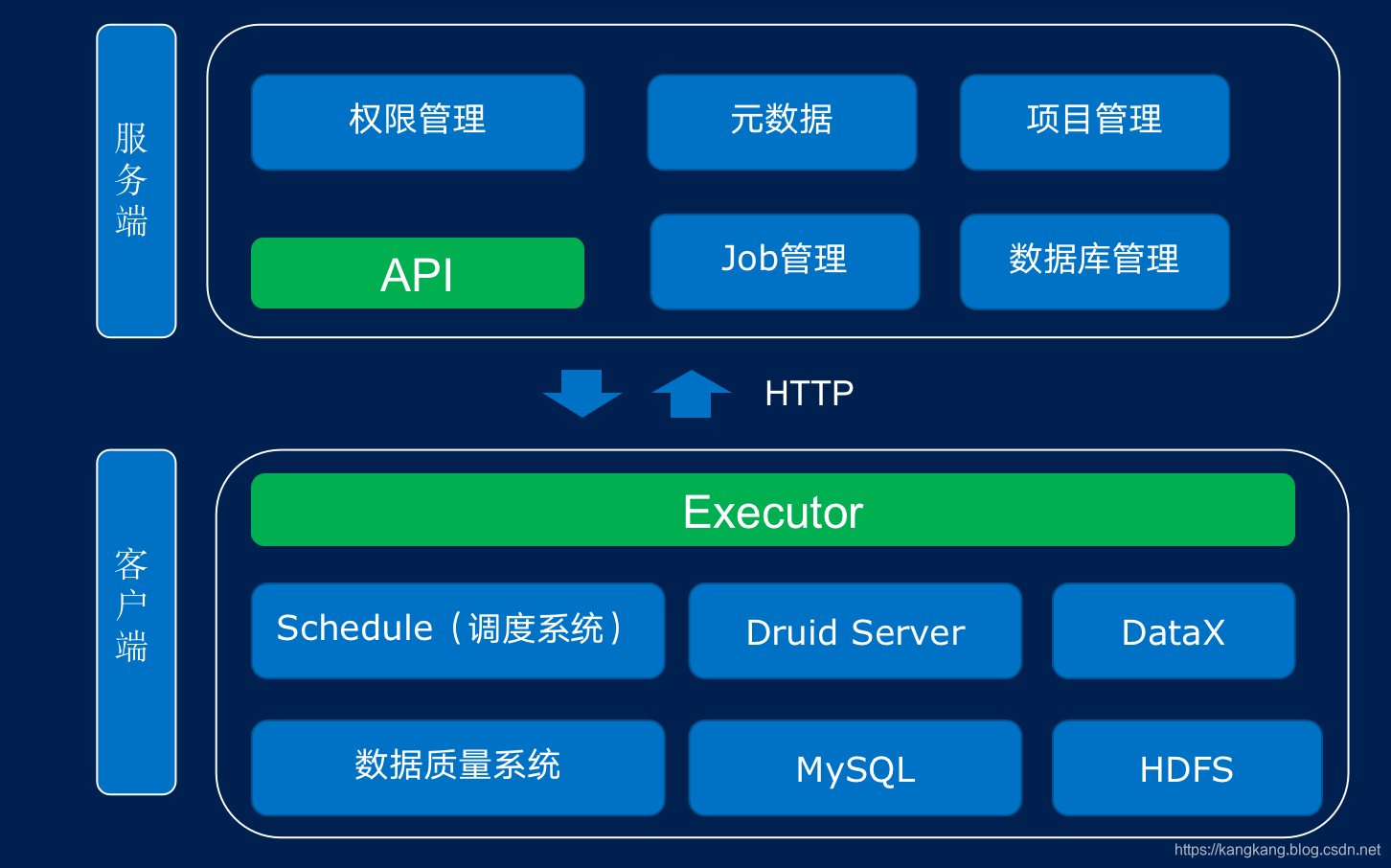Screen dimensions: 1391x868
Task: Click the HDFS block
Action: pyautogui.click(x=1187, y=767)
